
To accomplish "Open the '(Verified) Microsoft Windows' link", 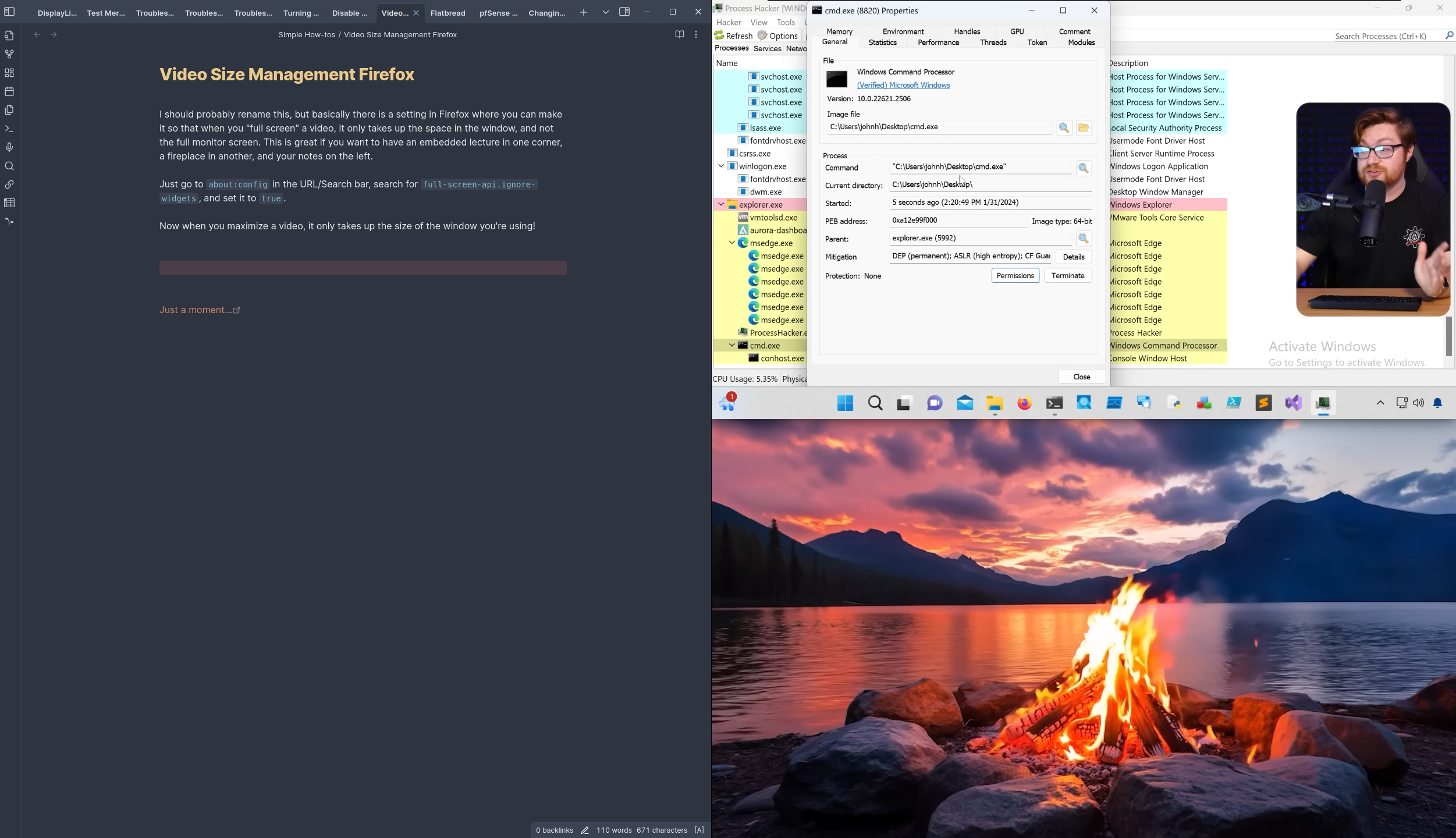I will click(x=903, y=85).
